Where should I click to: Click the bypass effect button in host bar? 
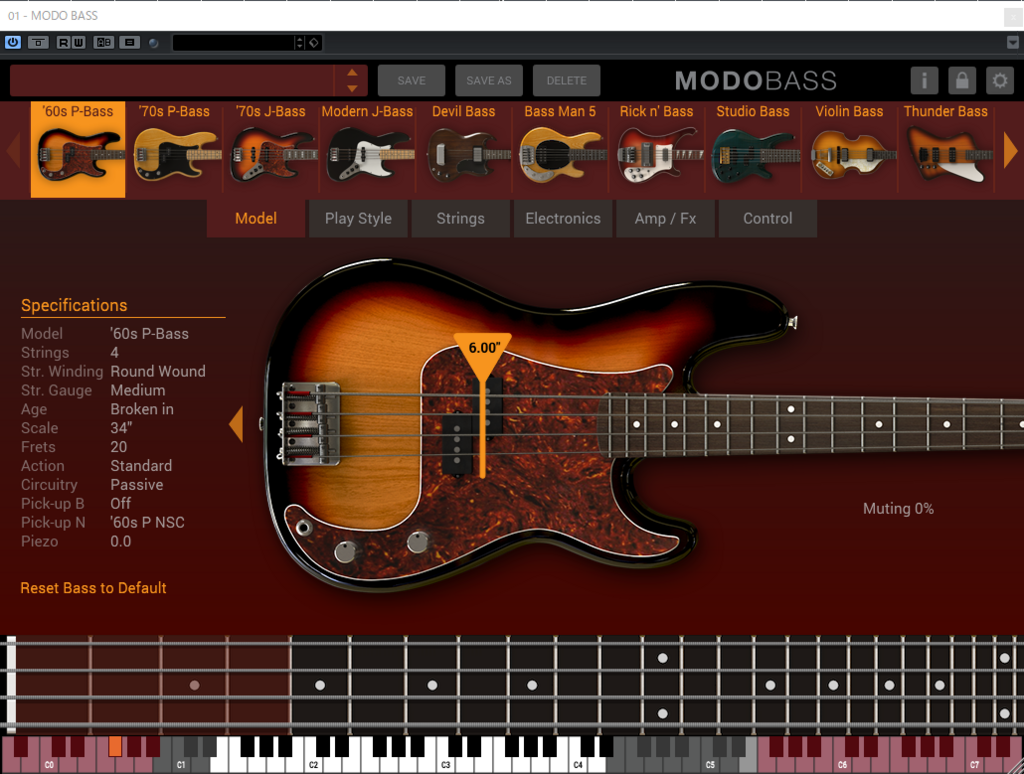(39, 42)
